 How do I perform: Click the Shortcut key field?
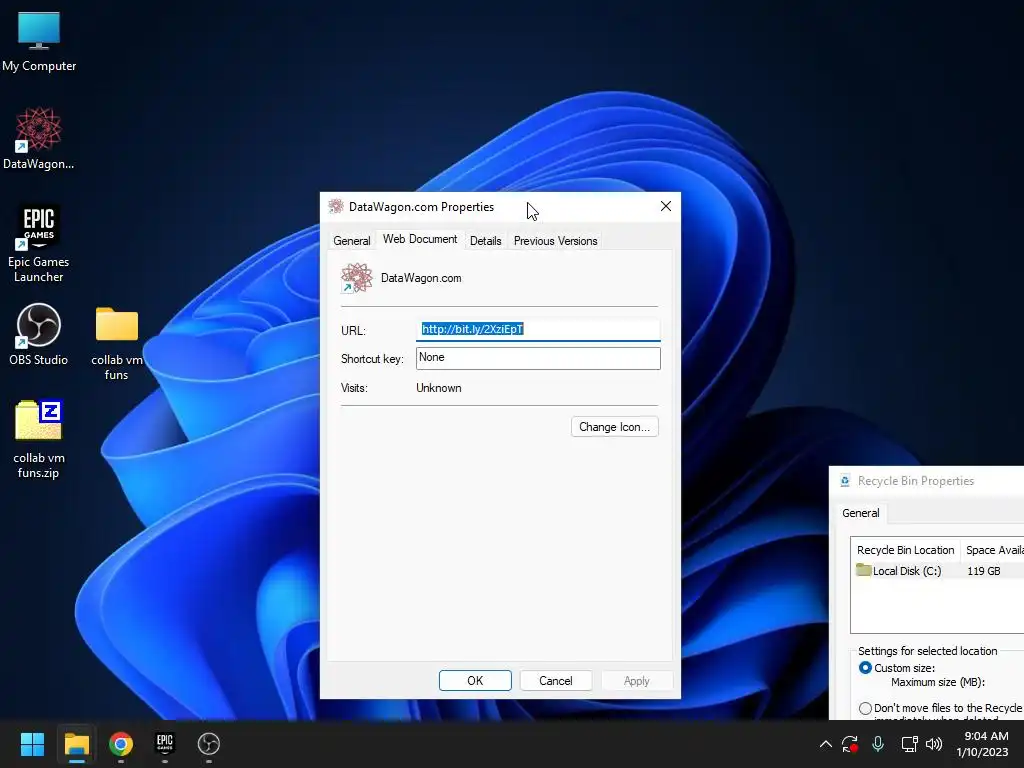pos(538,358)
